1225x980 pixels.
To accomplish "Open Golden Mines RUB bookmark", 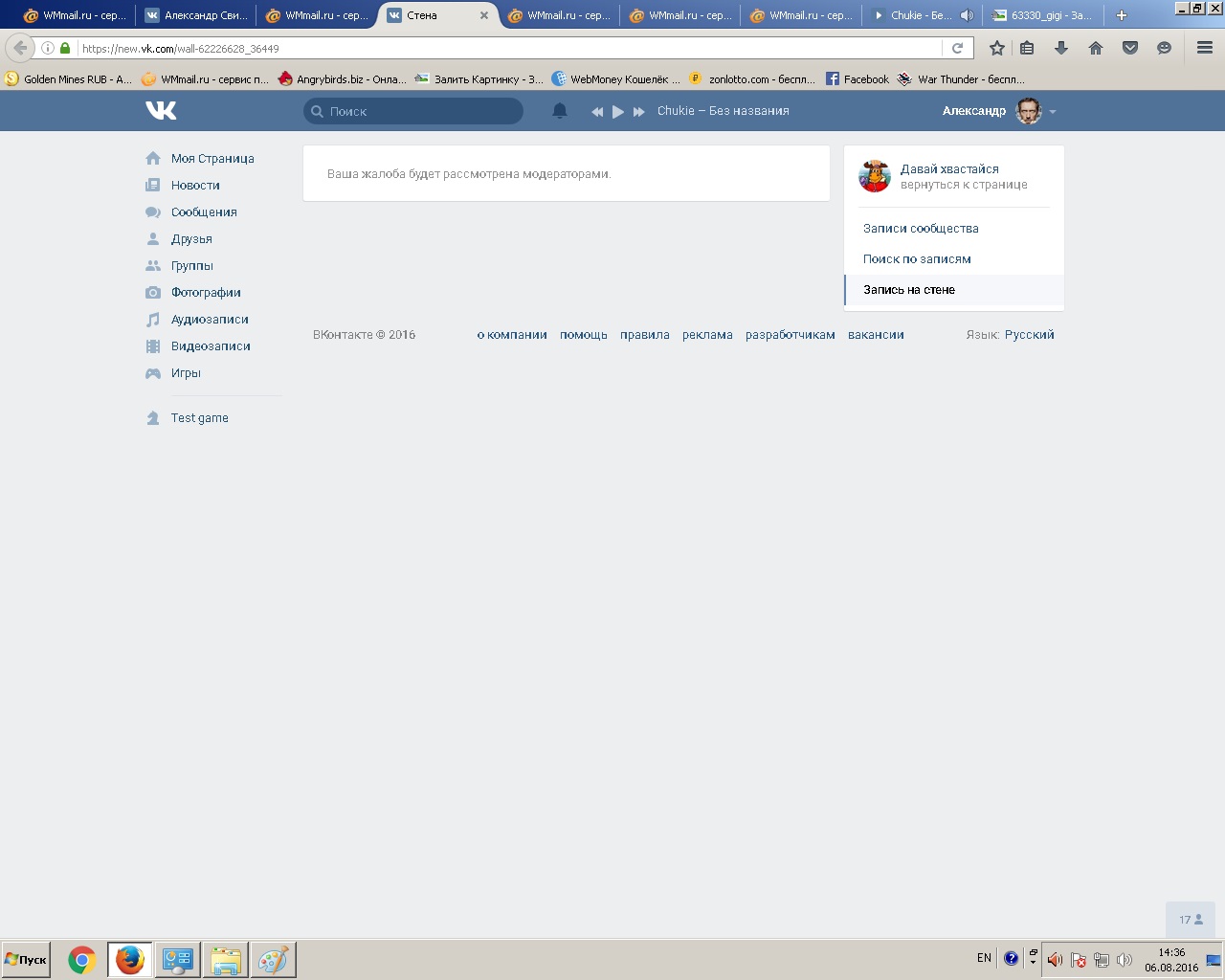I will tap(69, 79).
